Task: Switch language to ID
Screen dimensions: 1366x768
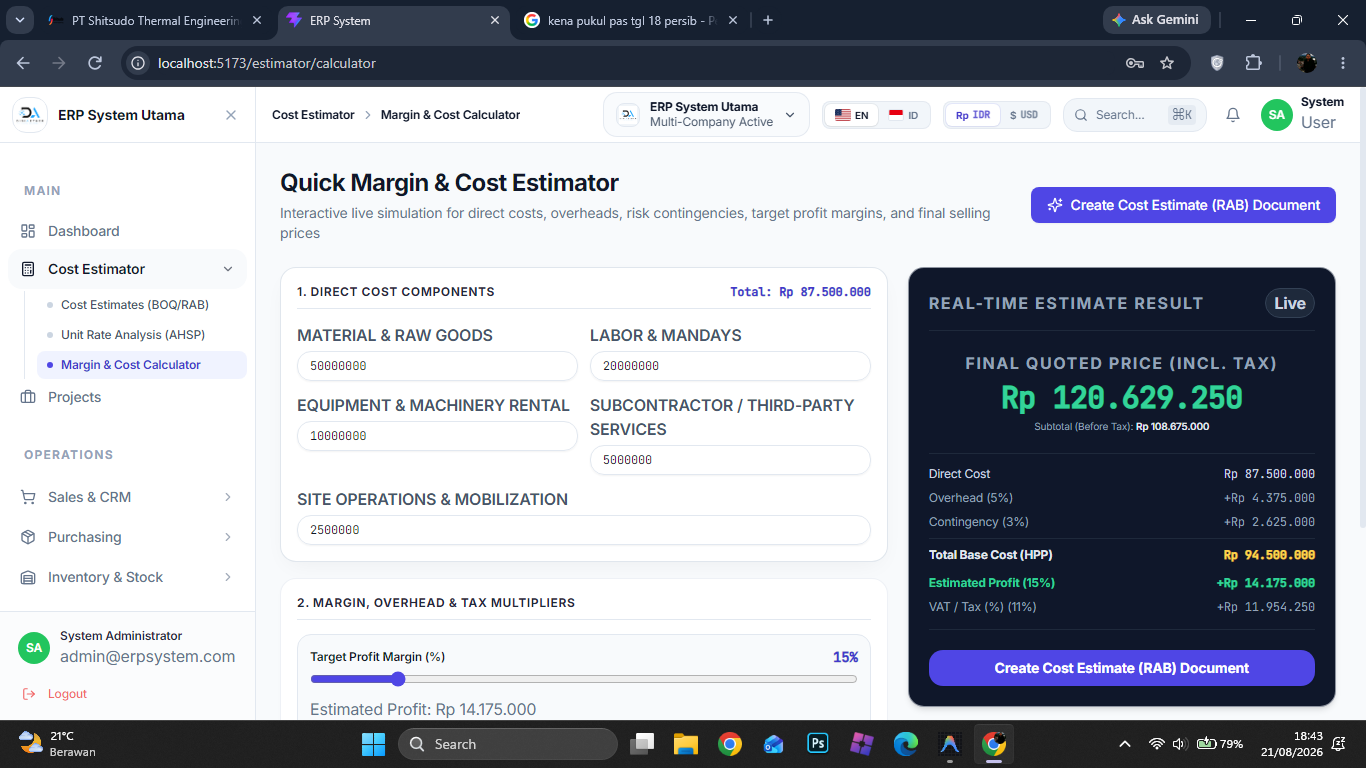Action: click(x=904, y=115)
